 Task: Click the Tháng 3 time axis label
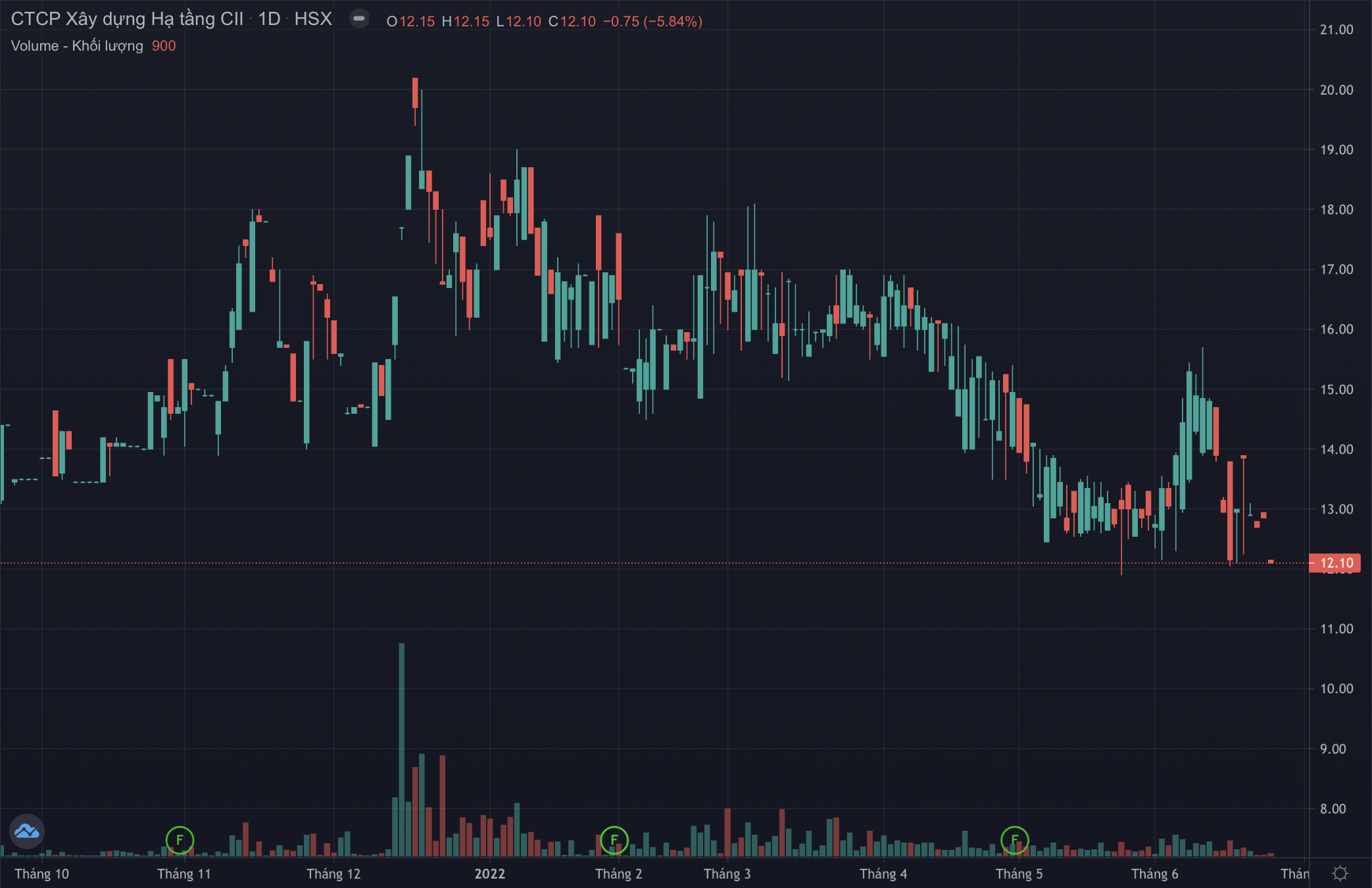727,874
